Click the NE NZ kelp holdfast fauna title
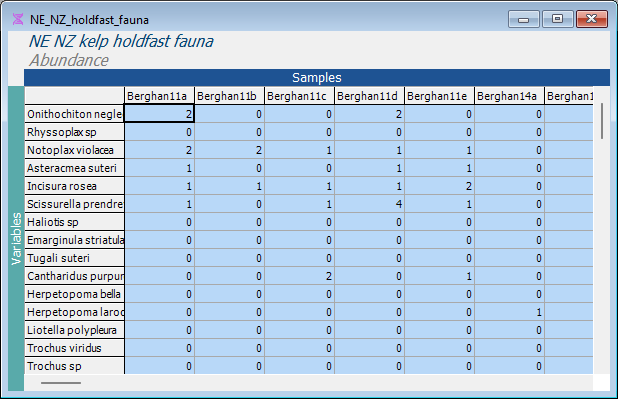Viewport: 618px width, 399px height. click(x=121, y=41)
